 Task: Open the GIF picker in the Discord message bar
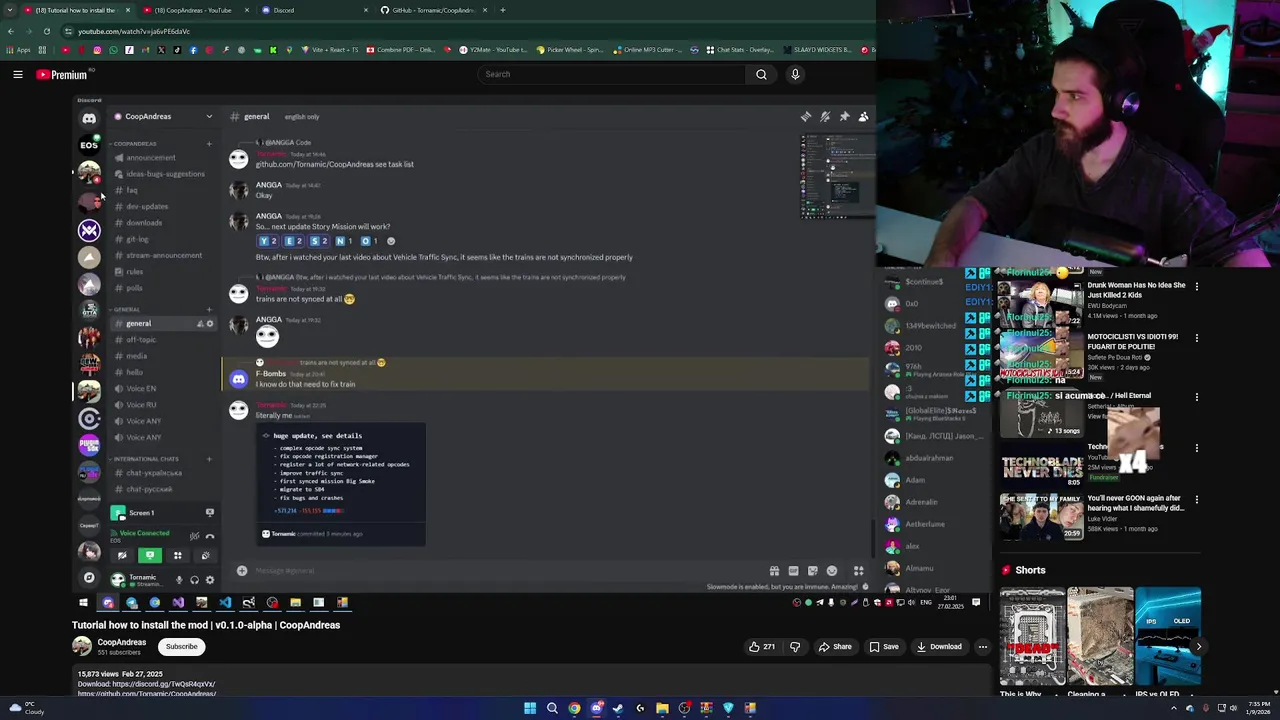[x=793, y=571]
